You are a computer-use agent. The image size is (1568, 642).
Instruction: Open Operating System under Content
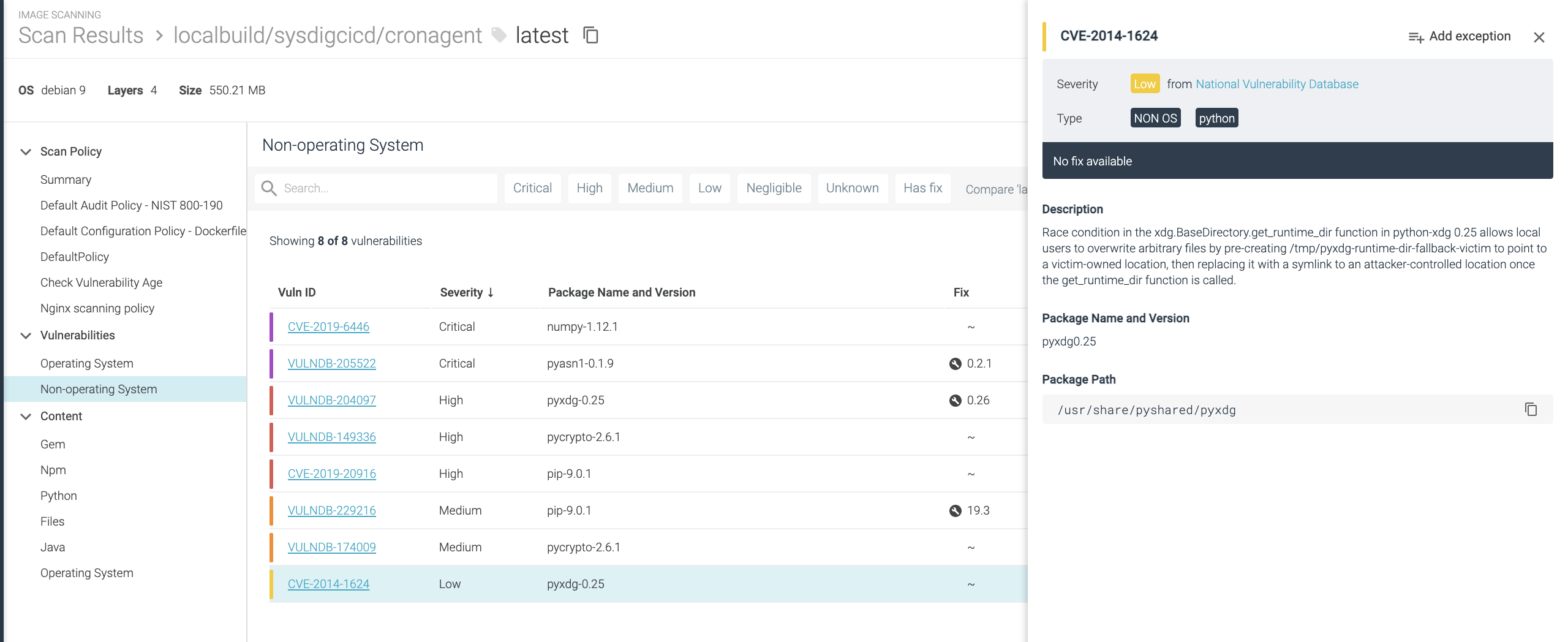(86, 573)
